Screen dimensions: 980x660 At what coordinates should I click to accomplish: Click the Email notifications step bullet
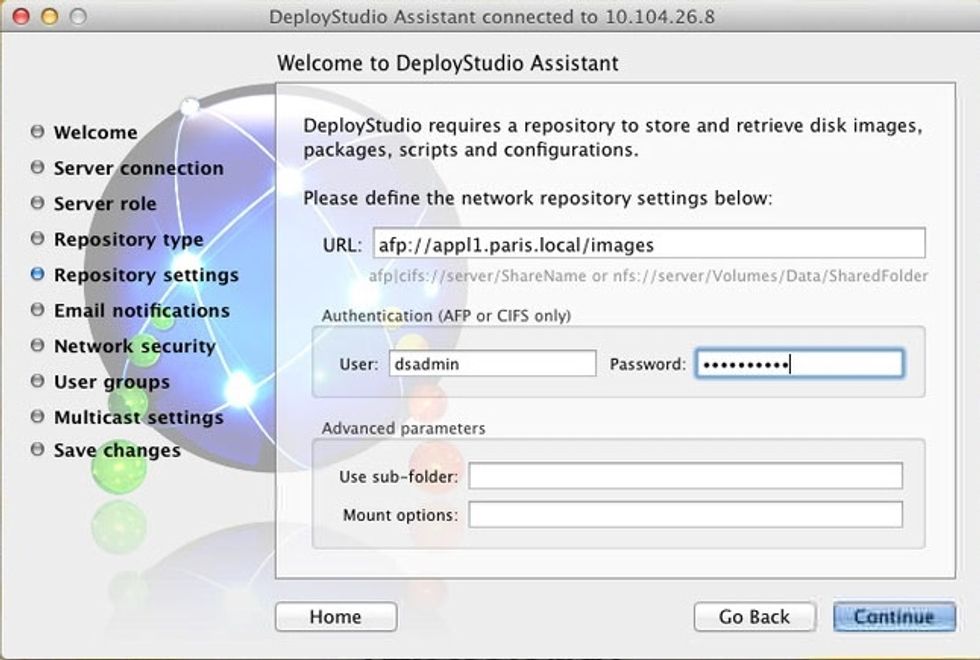pos(38,310)
